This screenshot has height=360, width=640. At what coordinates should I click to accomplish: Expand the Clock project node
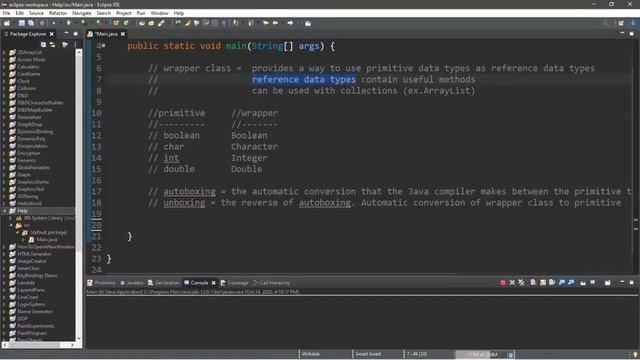coord(4,81)
